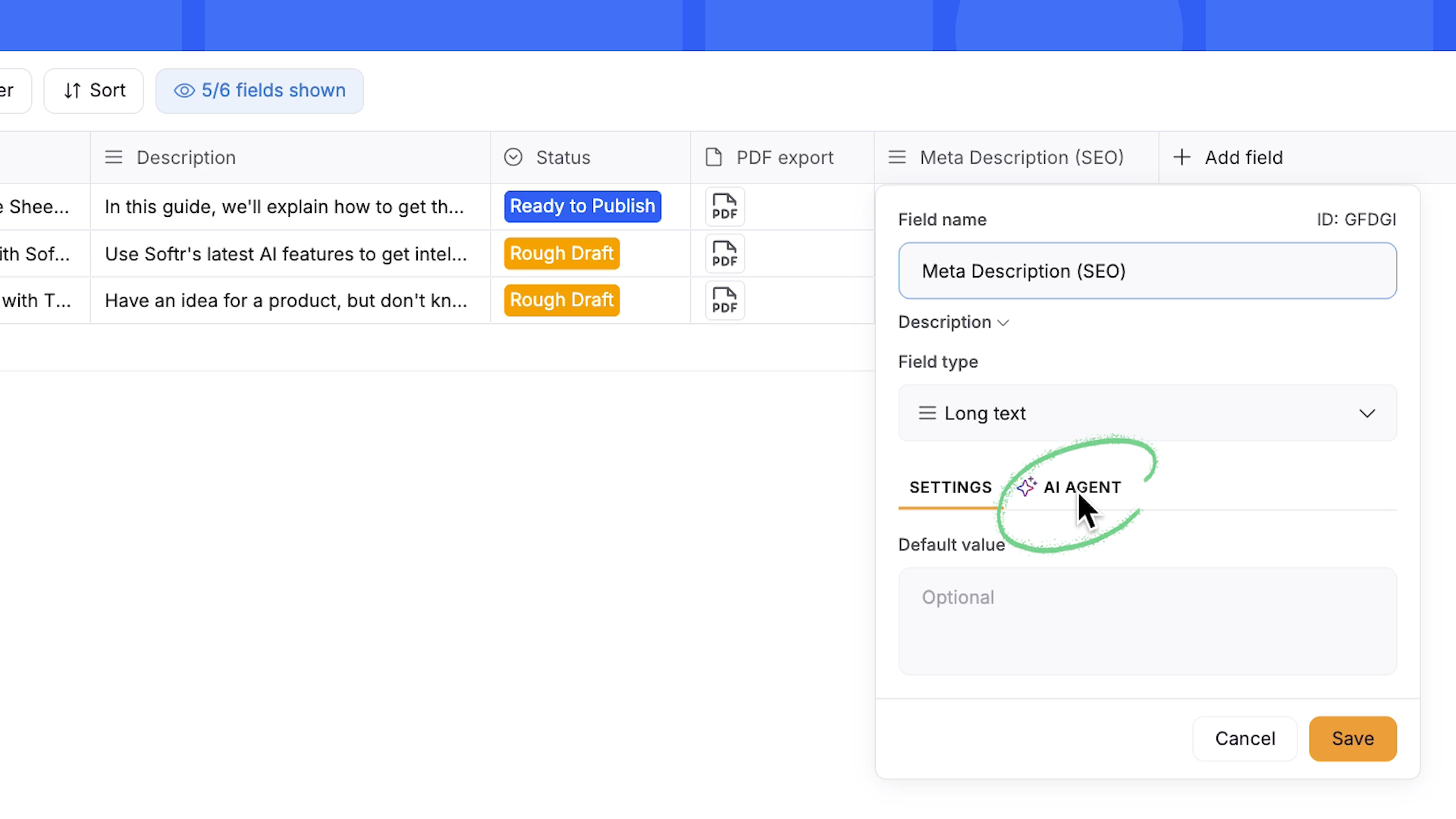Image resolution: width=1456 pixels, height=819 pixels.
Task: Click the Description column lines icon
Action: click(113, 157)
